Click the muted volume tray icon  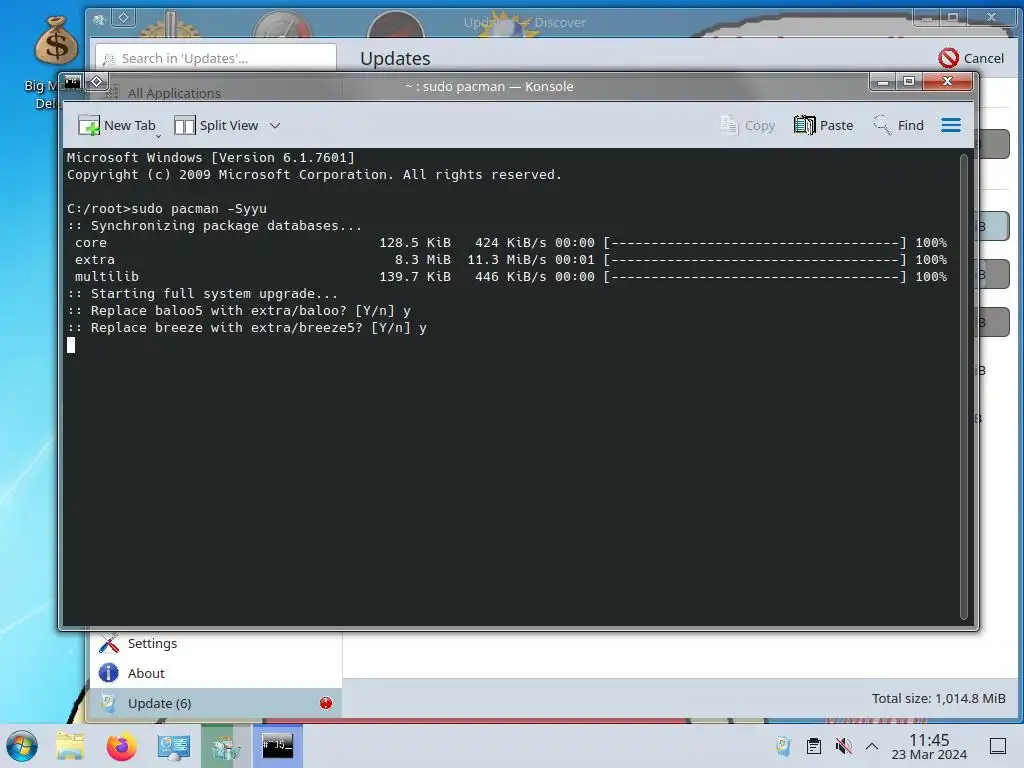pos(844,746)
